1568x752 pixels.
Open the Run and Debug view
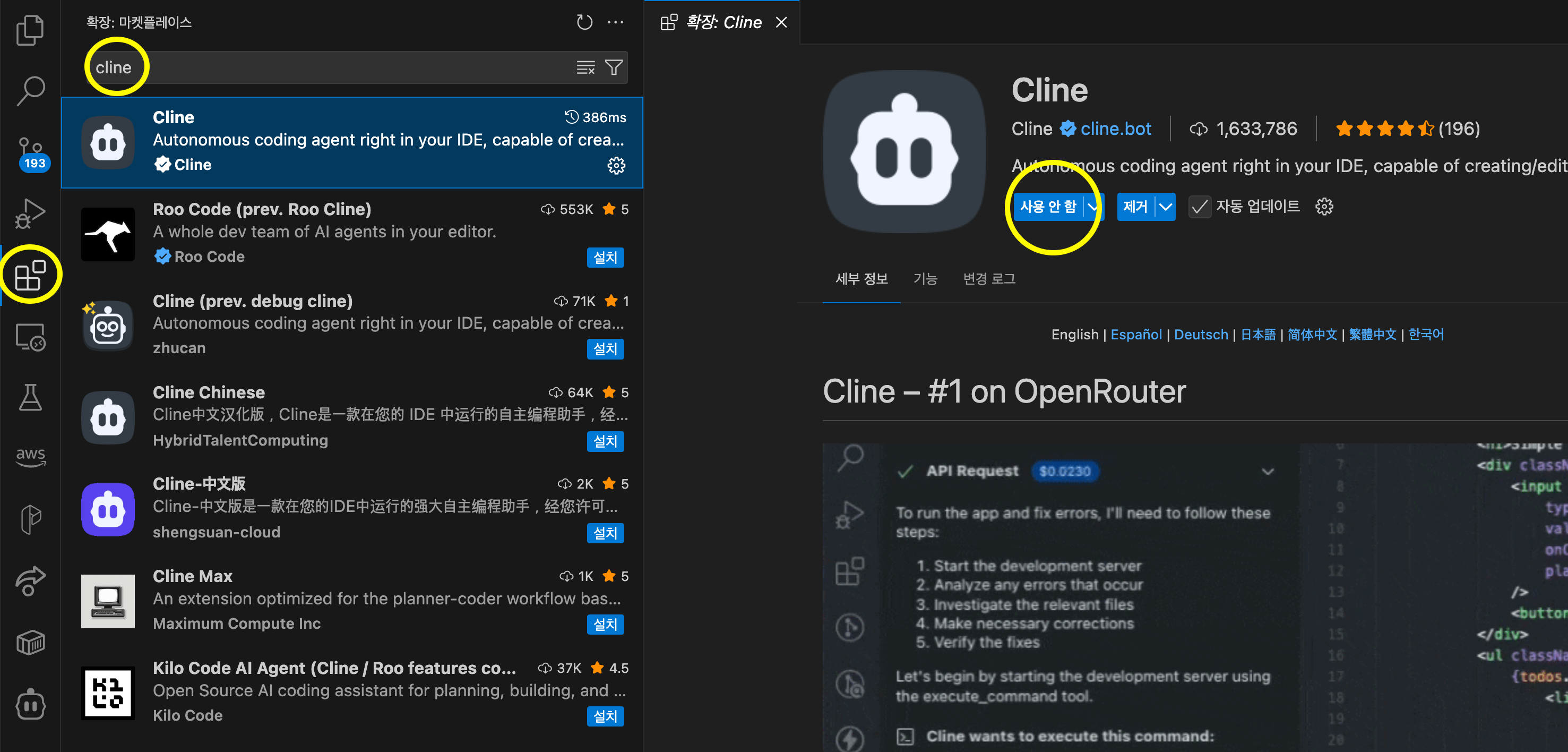(x=30, y=213)
